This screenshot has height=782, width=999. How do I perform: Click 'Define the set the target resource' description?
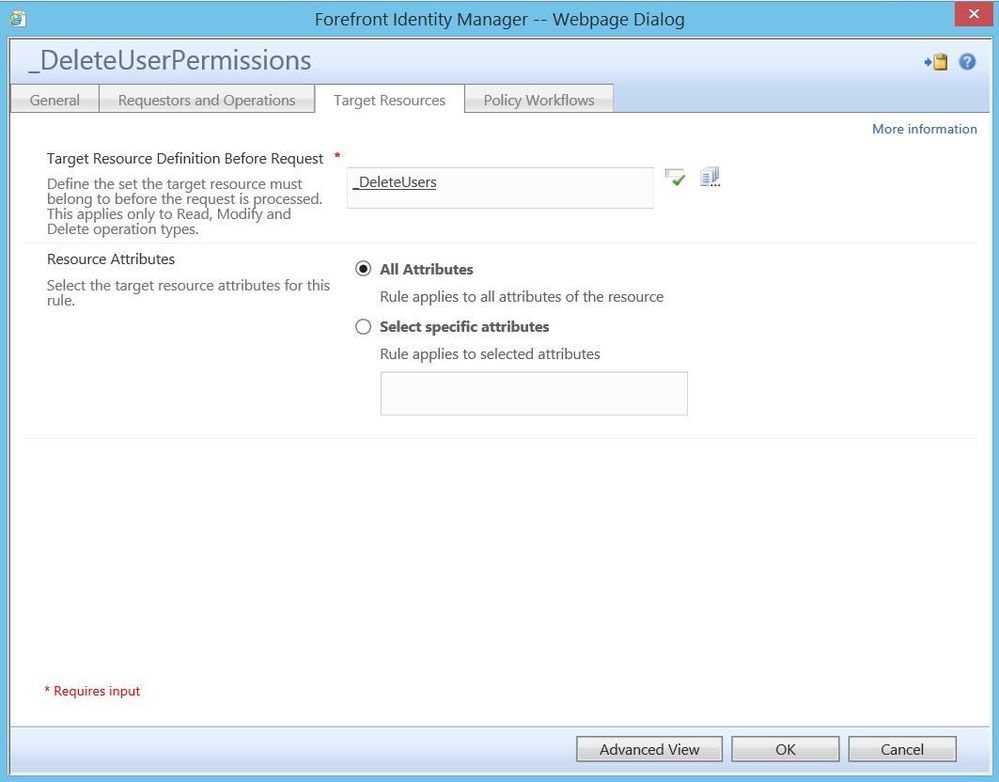[x=185, y=206]
